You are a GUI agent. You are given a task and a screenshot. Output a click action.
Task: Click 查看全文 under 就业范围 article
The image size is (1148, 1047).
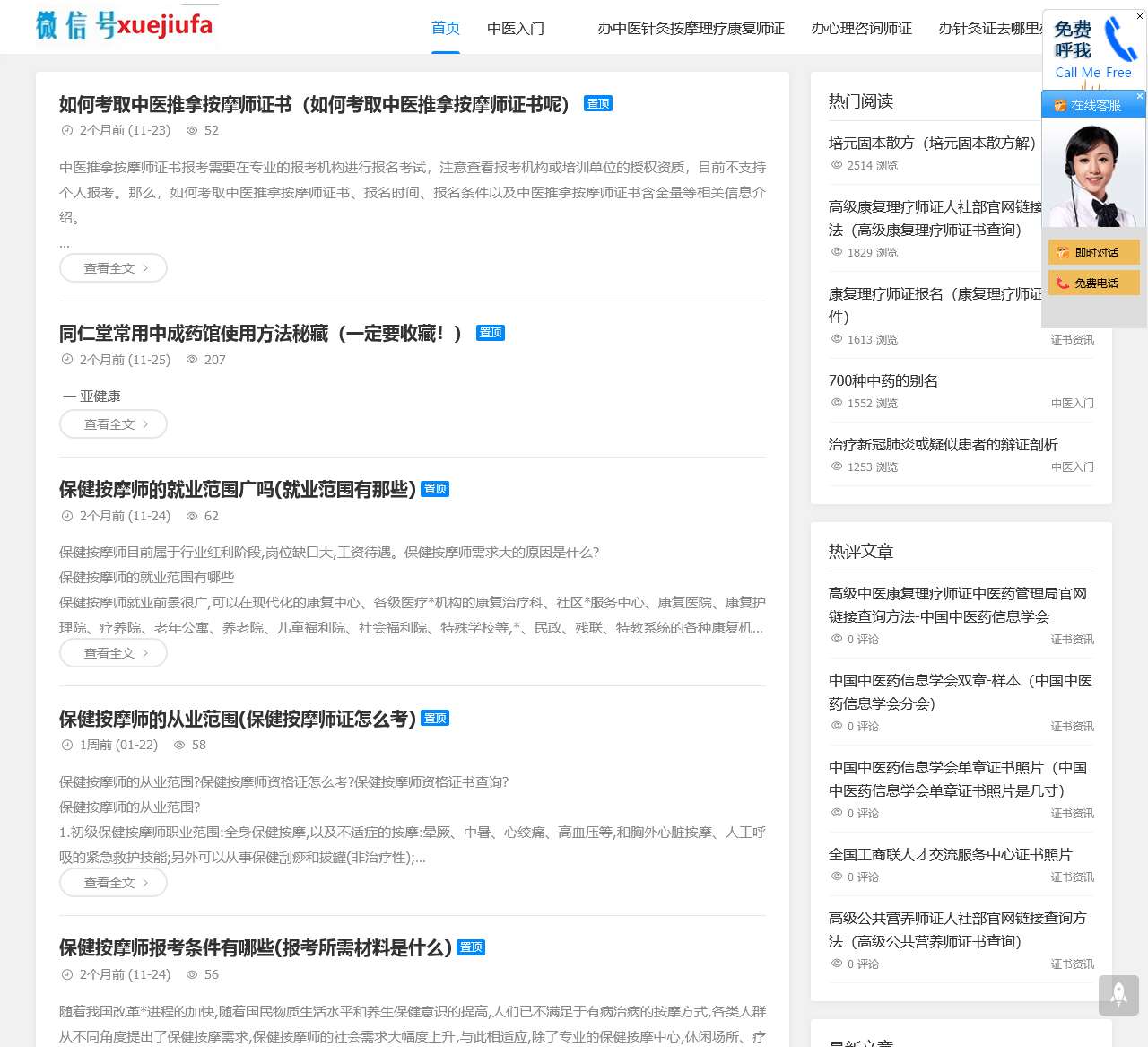[x=113, y=653]
